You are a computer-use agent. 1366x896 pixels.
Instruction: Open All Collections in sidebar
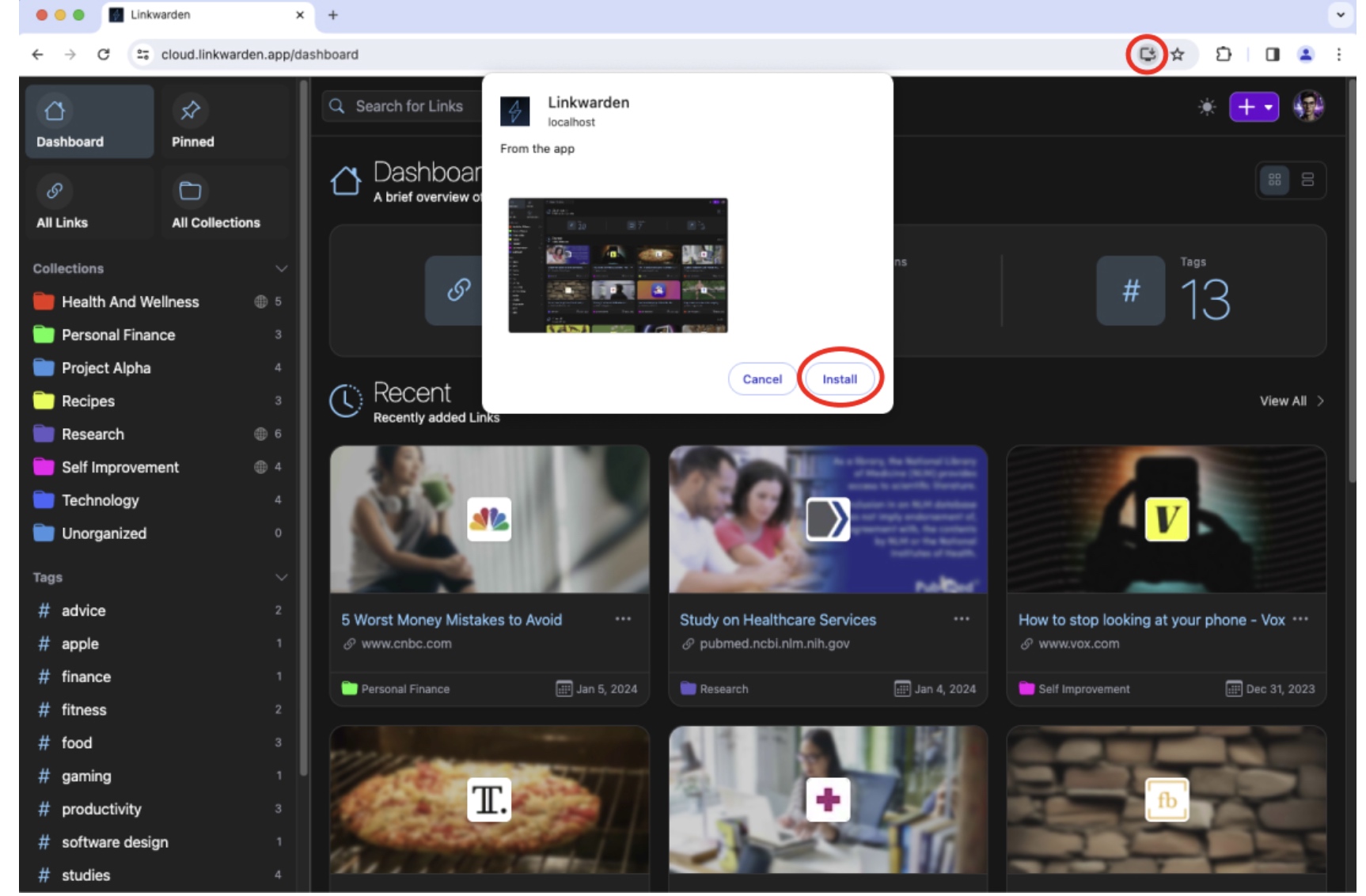(224, 203)
